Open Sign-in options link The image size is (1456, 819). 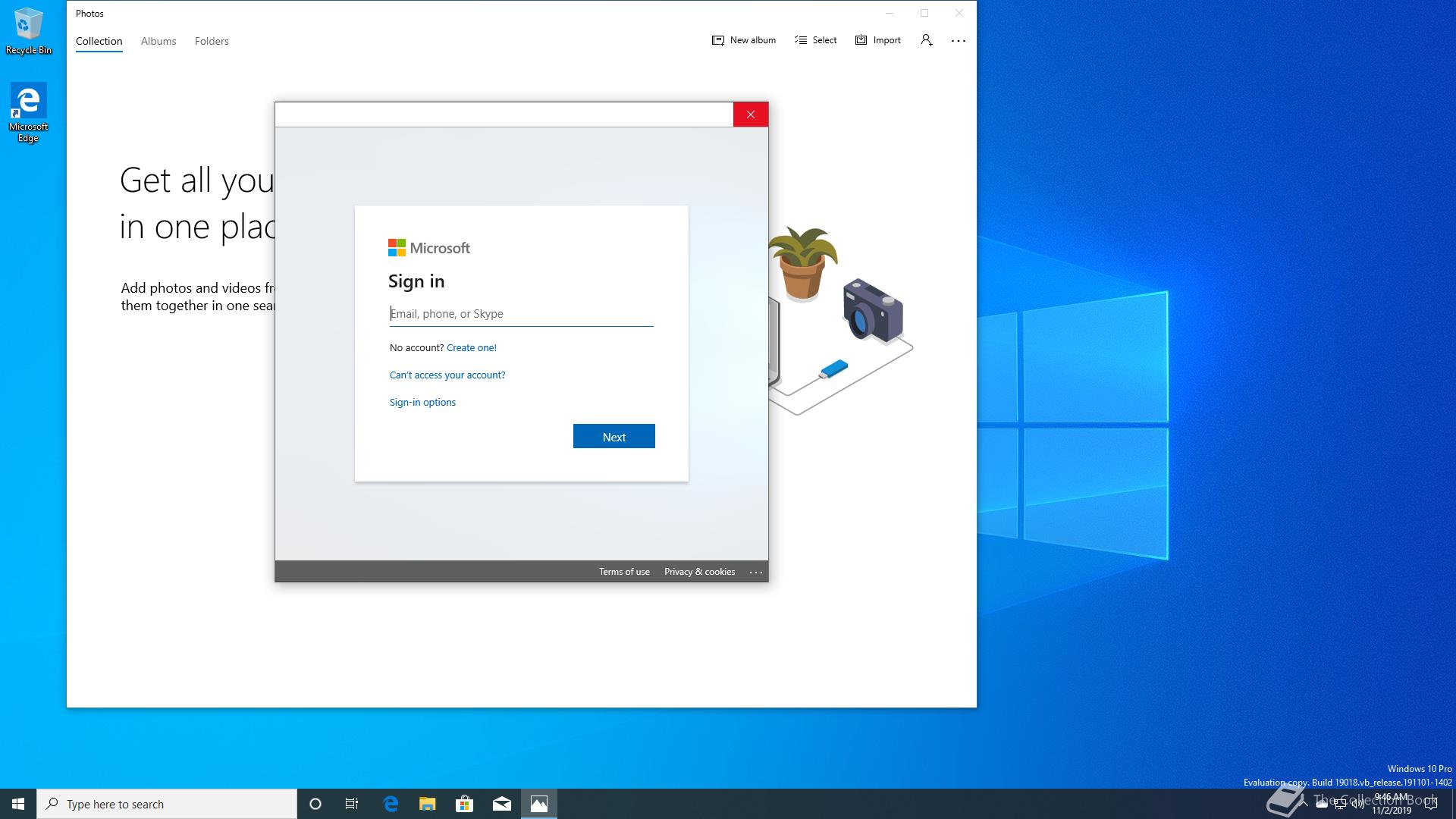click(x=422, y=403)
